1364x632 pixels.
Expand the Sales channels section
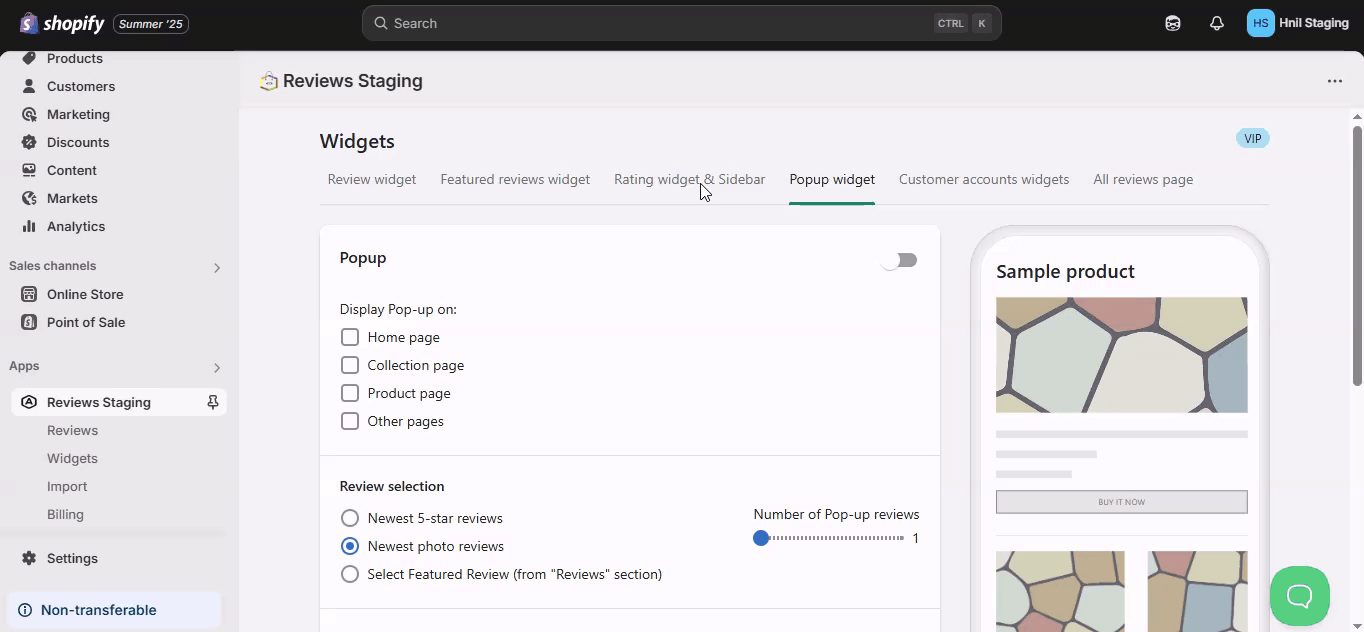[x=217, y=267]
